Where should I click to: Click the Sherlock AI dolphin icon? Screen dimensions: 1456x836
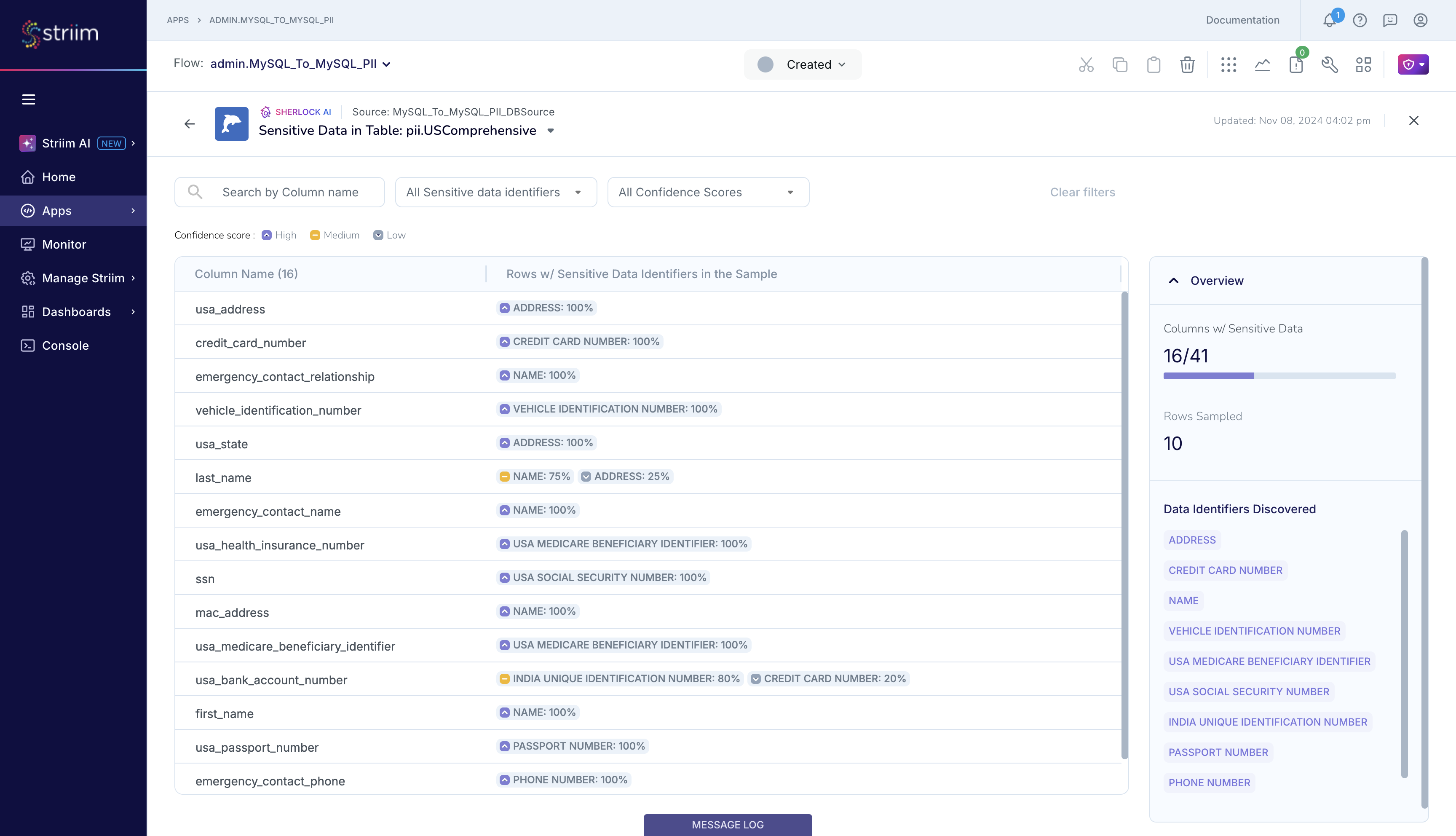coord(231,123)
